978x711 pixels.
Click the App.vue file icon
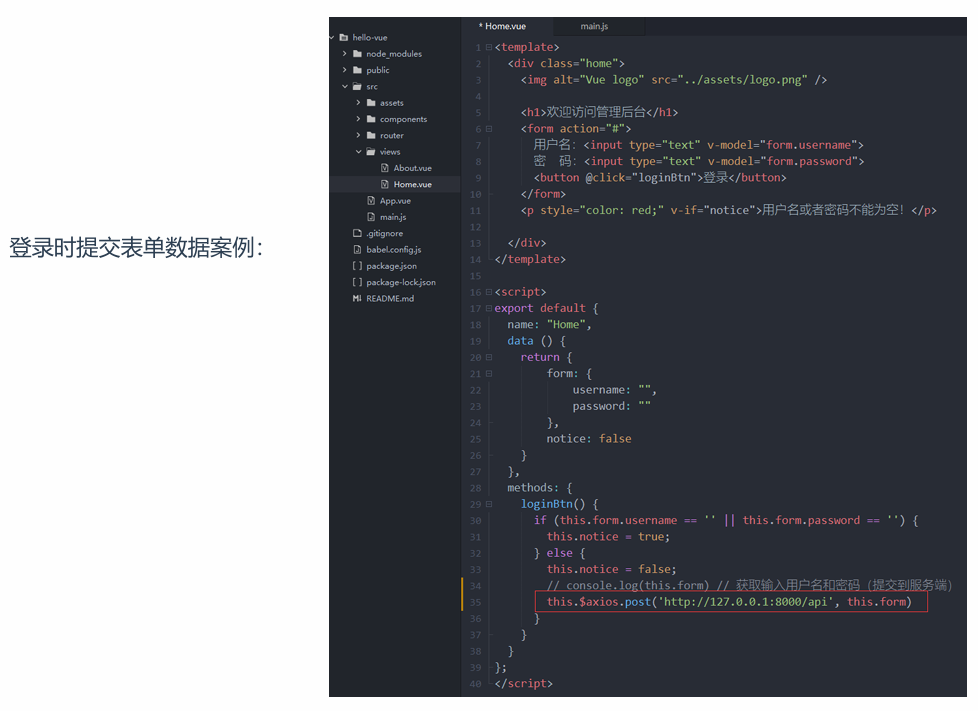click(371, 201)
